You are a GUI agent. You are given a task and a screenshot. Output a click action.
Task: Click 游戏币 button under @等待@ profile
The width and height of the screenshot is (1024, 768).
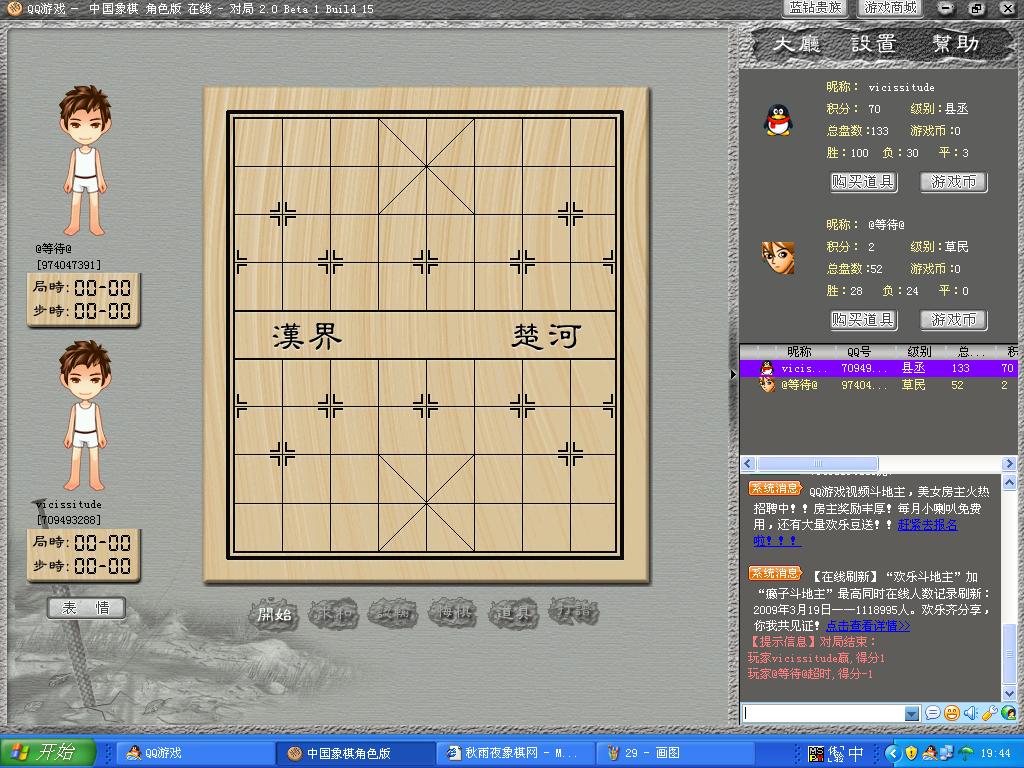(953, 319)
